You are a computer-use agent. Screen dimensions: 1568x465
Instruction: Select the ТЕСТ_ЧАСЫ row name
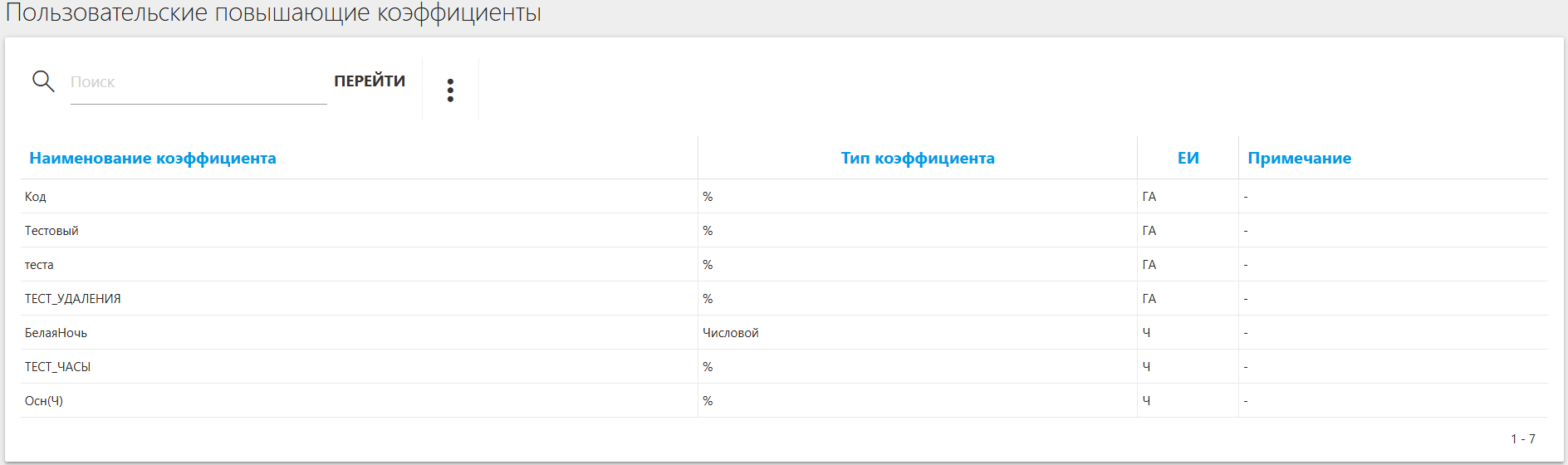click(x=57, y=367)
